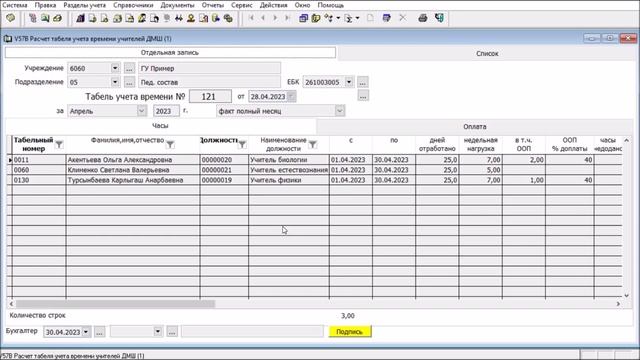Click the sum (Σ) toolbar icon
The image size is (640, 360).
(349, 18)
